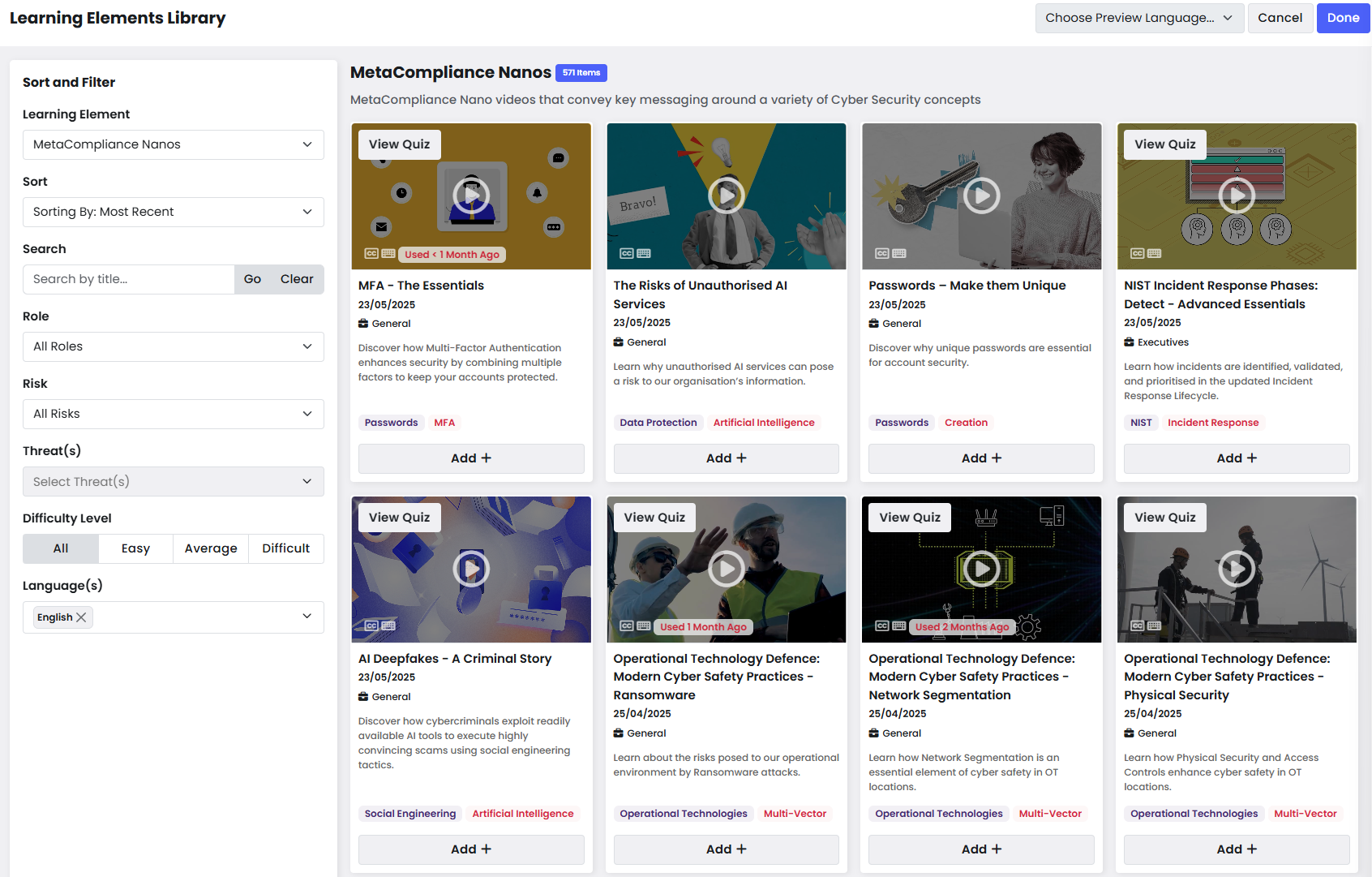The width and height of the screenshot is (1372, 877).
Task: Focus the Search by title input field
Action: [x=129, y=279]
